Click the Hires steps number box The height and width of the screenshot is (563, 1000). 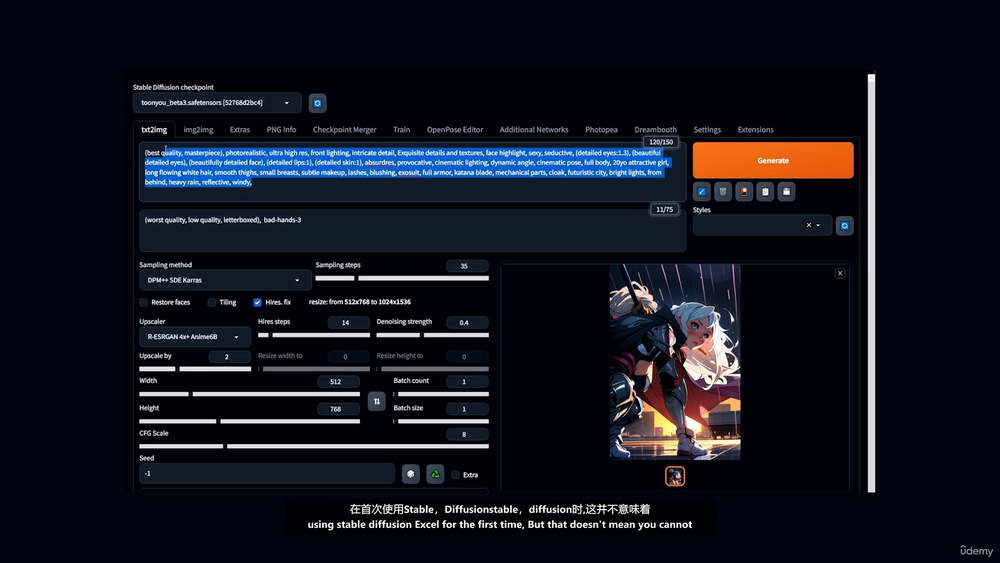[349, 323]
